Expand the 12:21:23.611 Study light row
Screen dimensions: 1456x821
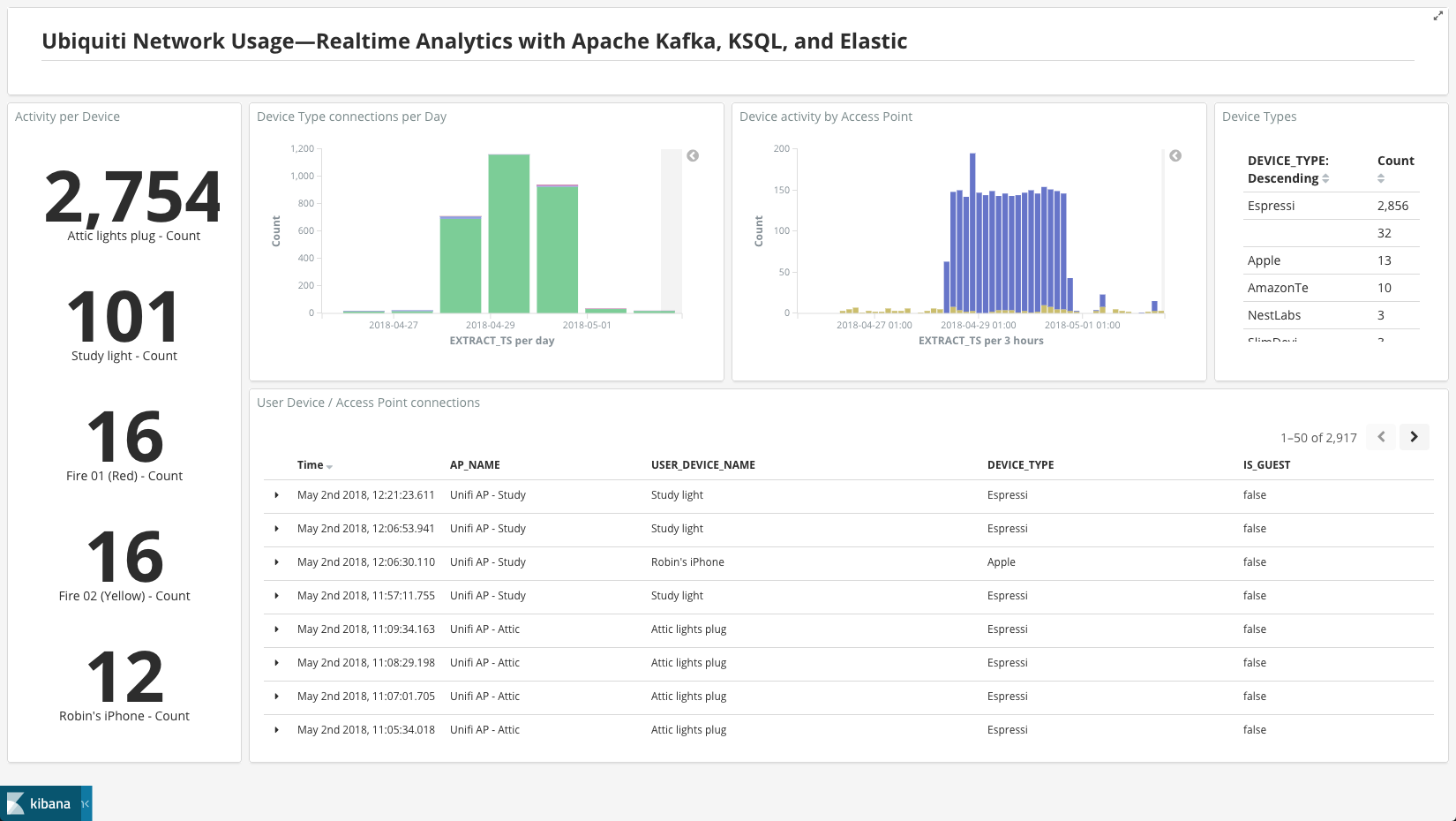[x=276, y=495]
